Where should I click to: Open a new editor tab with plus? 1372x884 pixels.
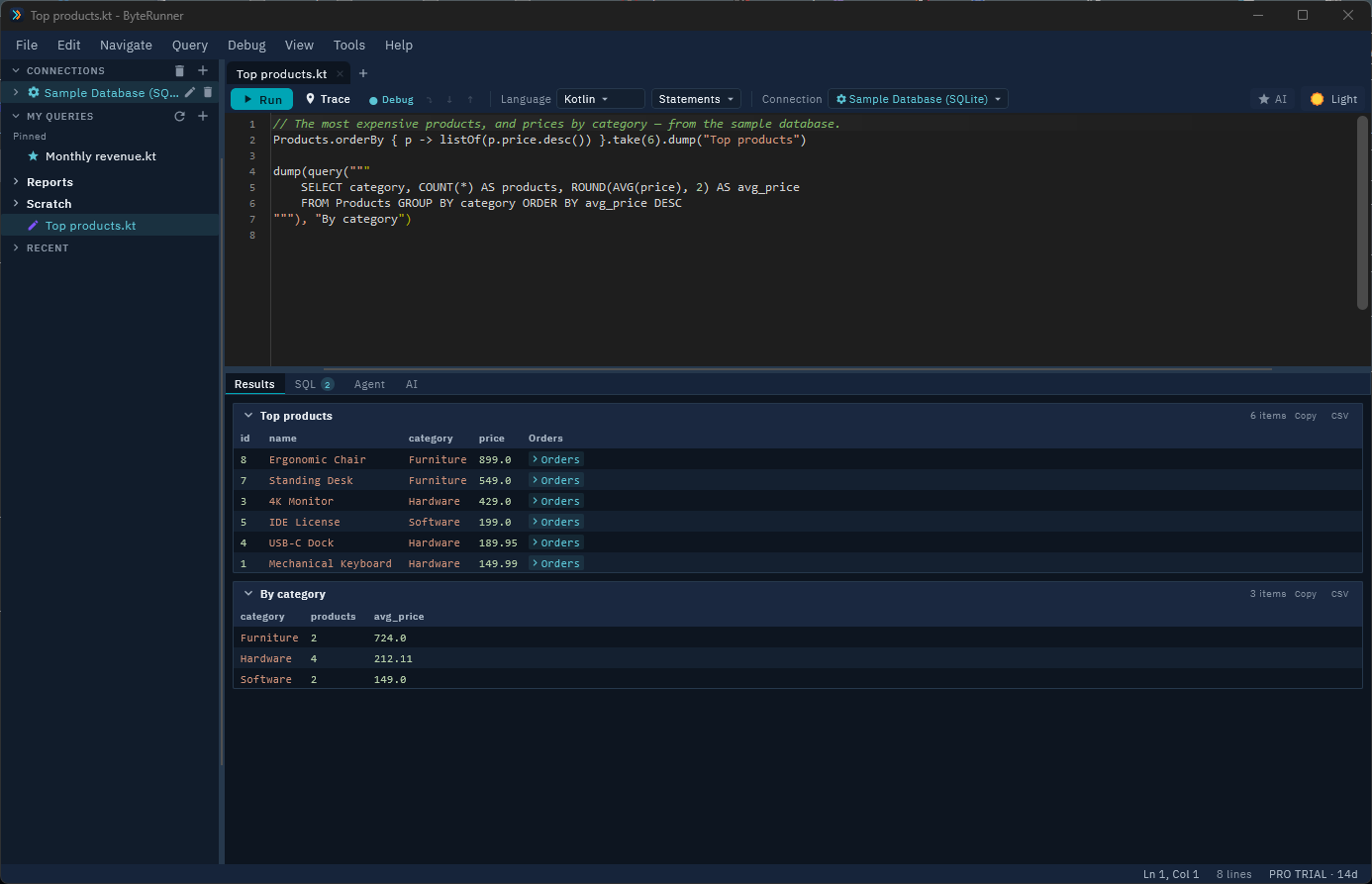click(363, 73)
